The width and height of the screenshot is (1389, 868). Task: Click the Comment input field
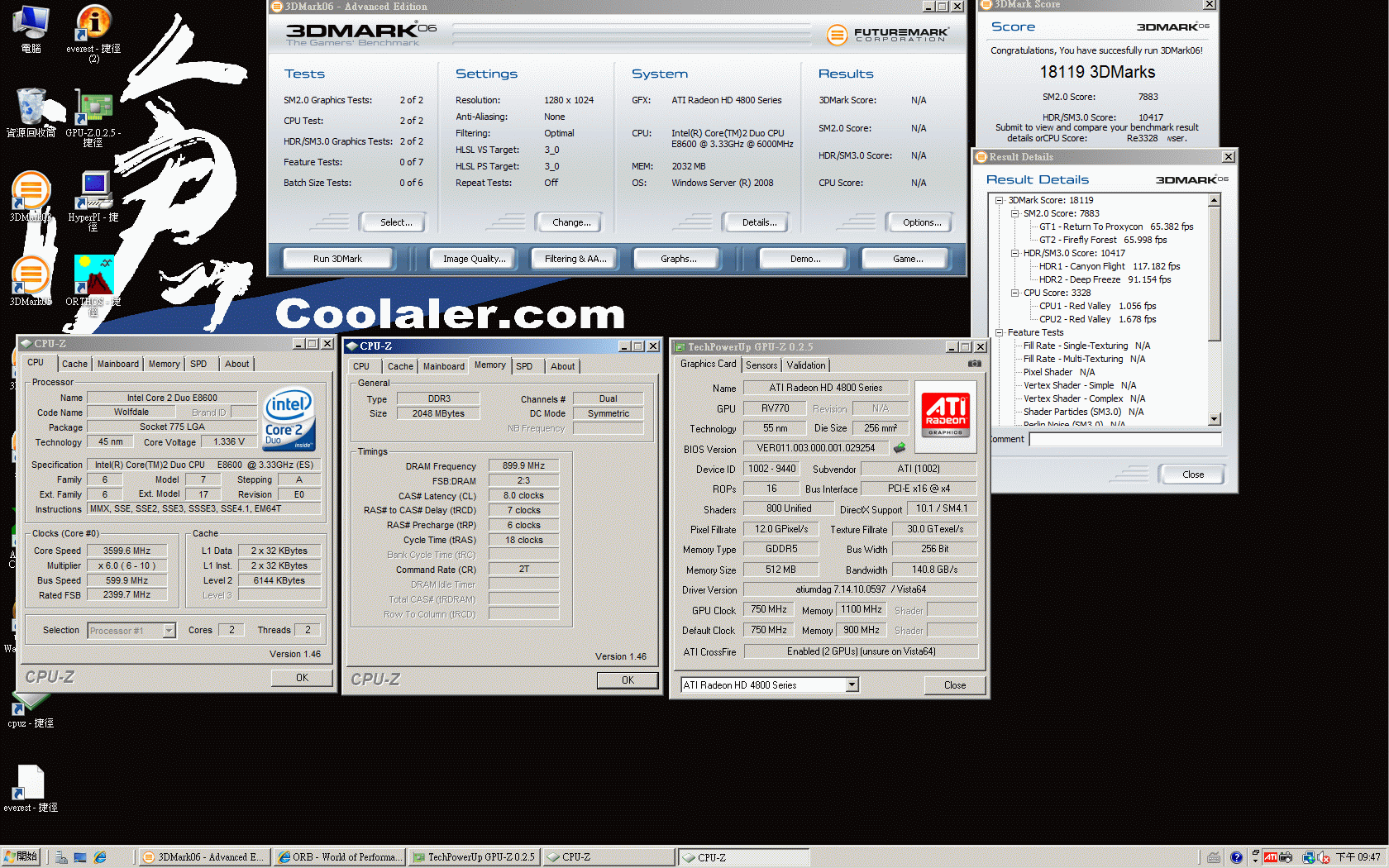pos(1124,439)
